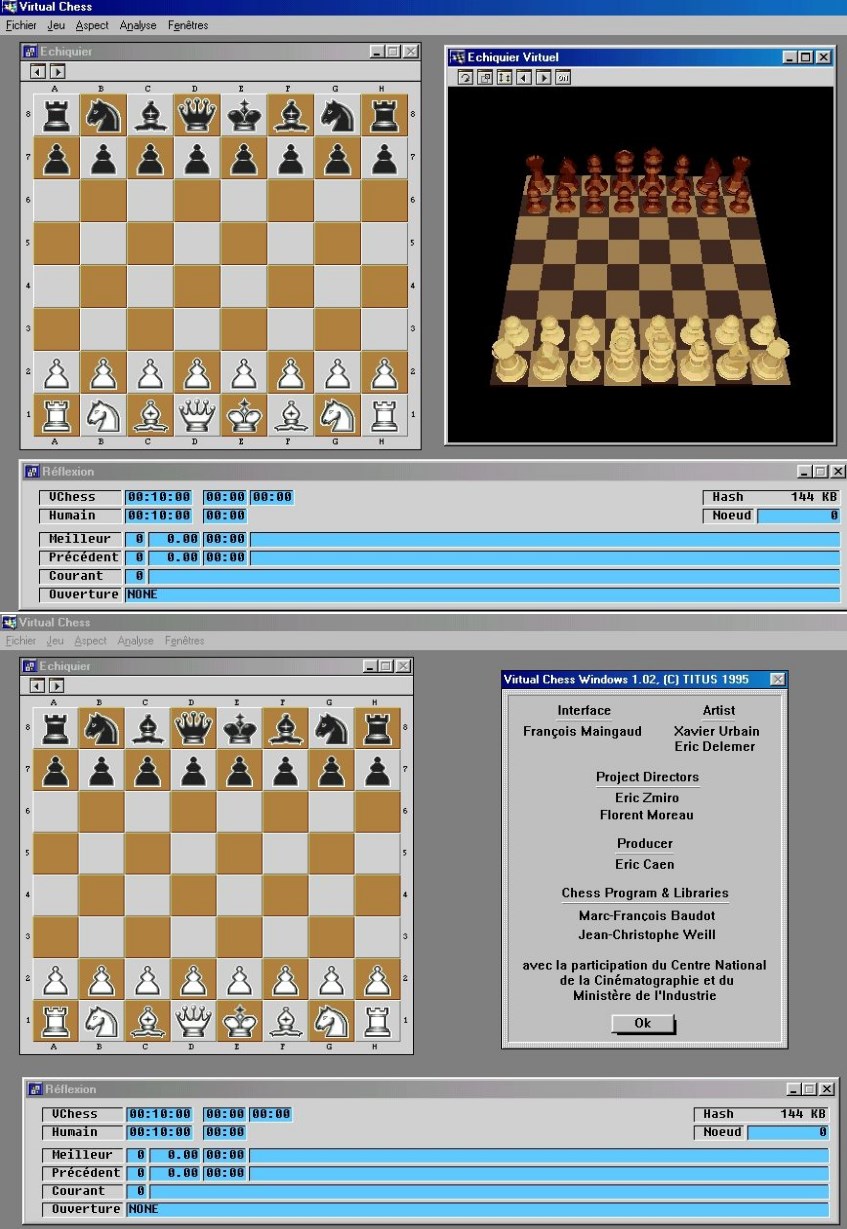Viewport: 847px width, 1229px height.
Task: Click the right arrow in Echiquier Virtuel toolbar
Action: 543,77
